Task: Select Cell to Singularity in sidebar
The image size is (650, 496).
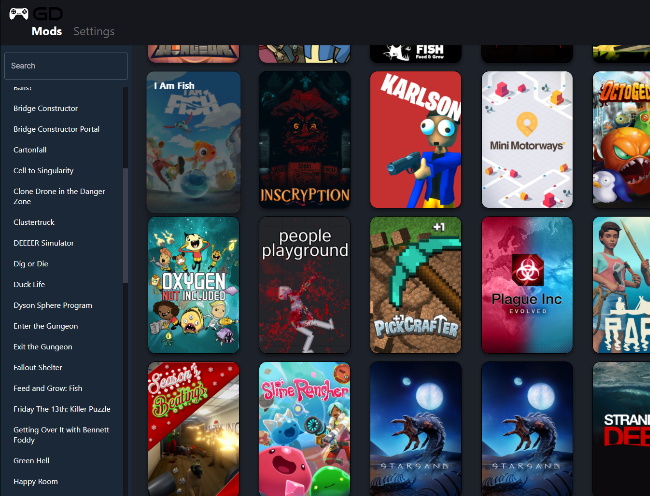Action: pos(44,171)
